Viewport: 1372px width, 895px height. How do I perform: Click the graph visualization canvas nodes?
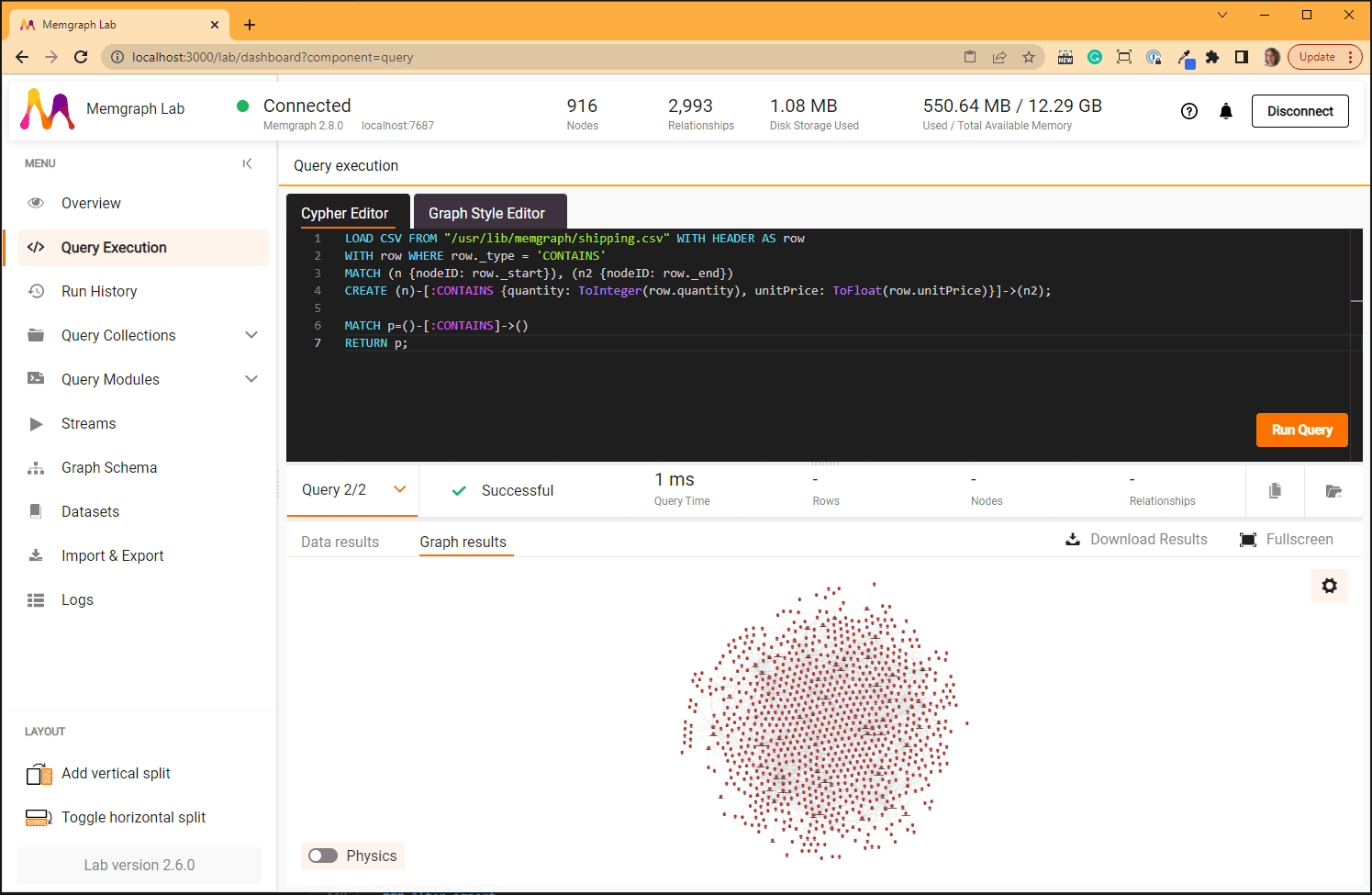[x=823, y=721]
